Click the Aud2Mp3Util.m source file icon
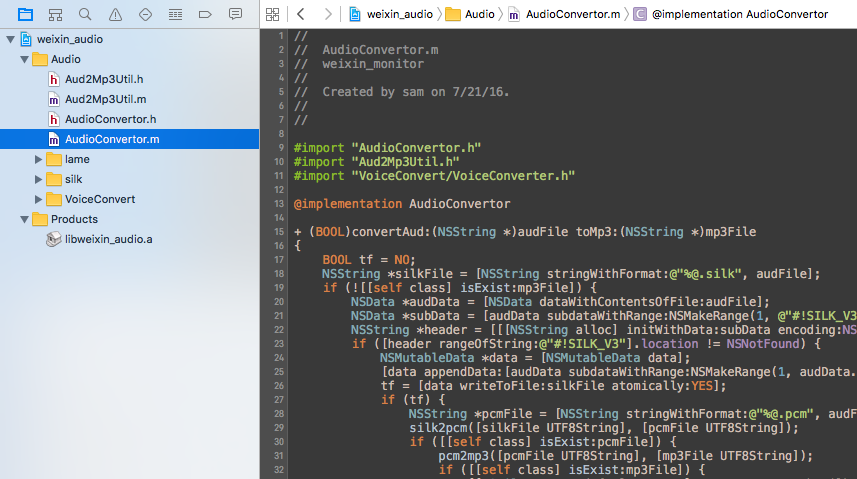Viewport: 857px width, 479px height. pos(54,100)
